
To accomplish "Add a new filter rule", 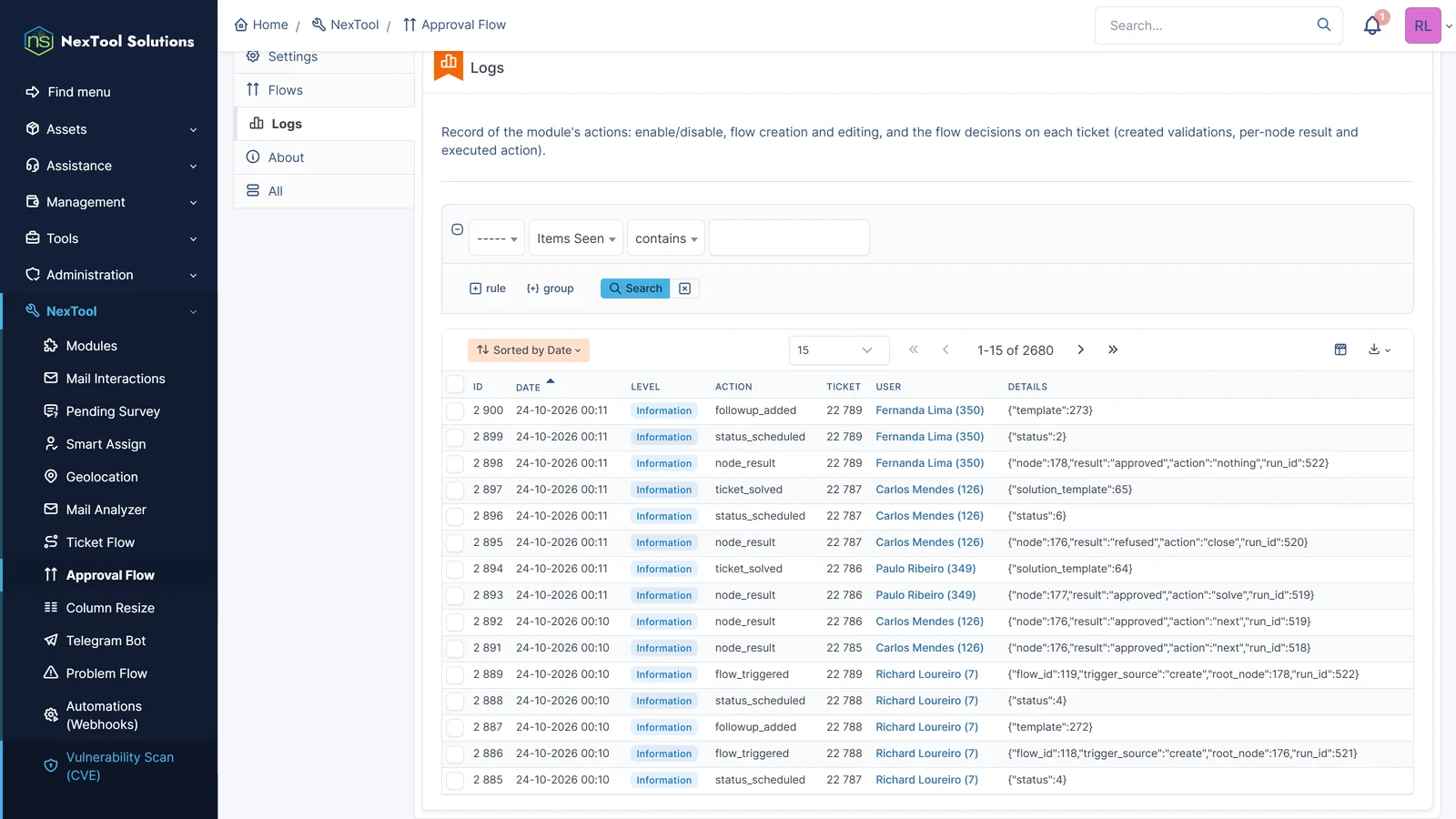I will (x=488, y=288).
